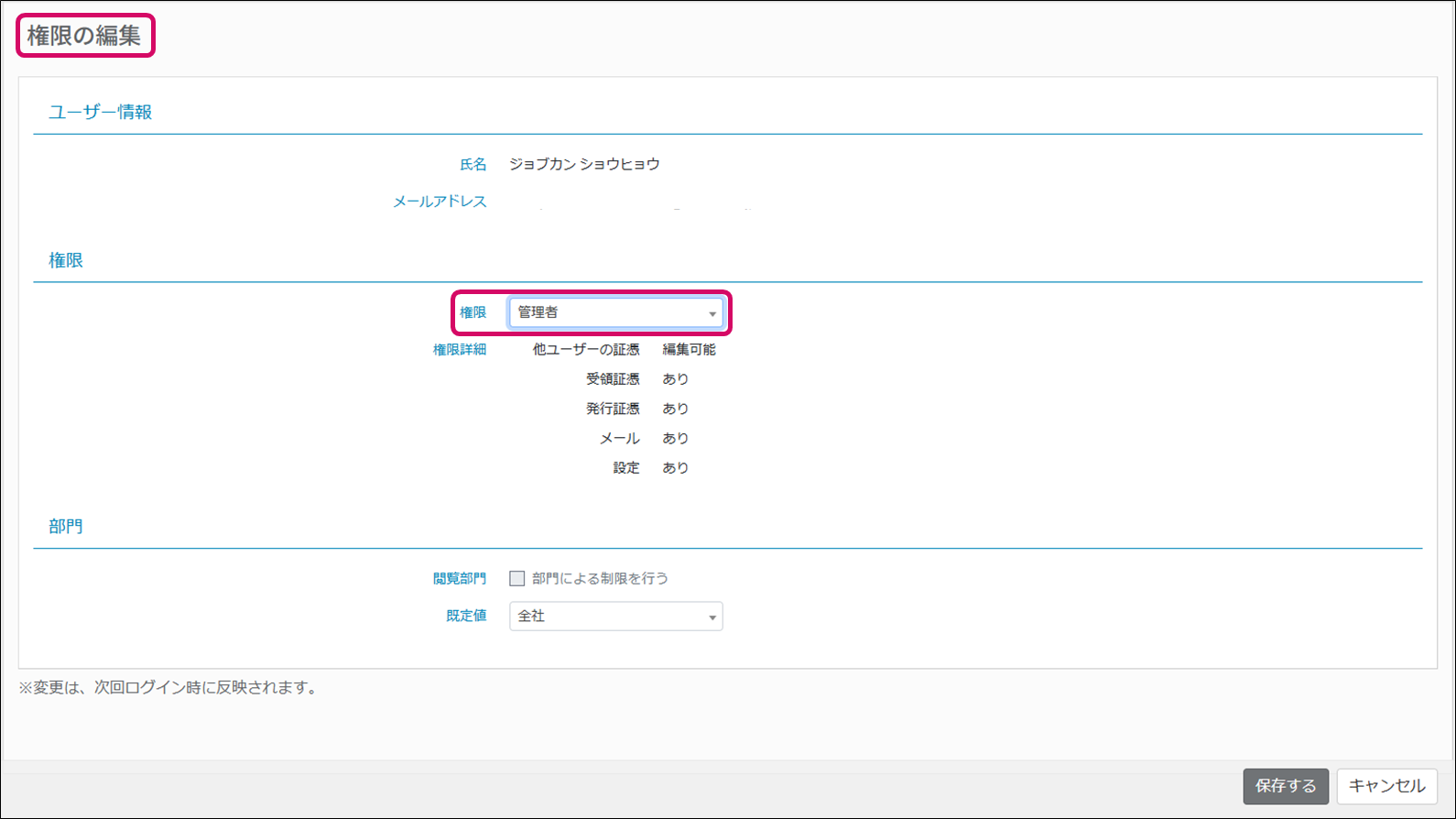Select the ユーザー情報 section heading
The height and width of the screenshot is (819, 1456).
(100, 112)
